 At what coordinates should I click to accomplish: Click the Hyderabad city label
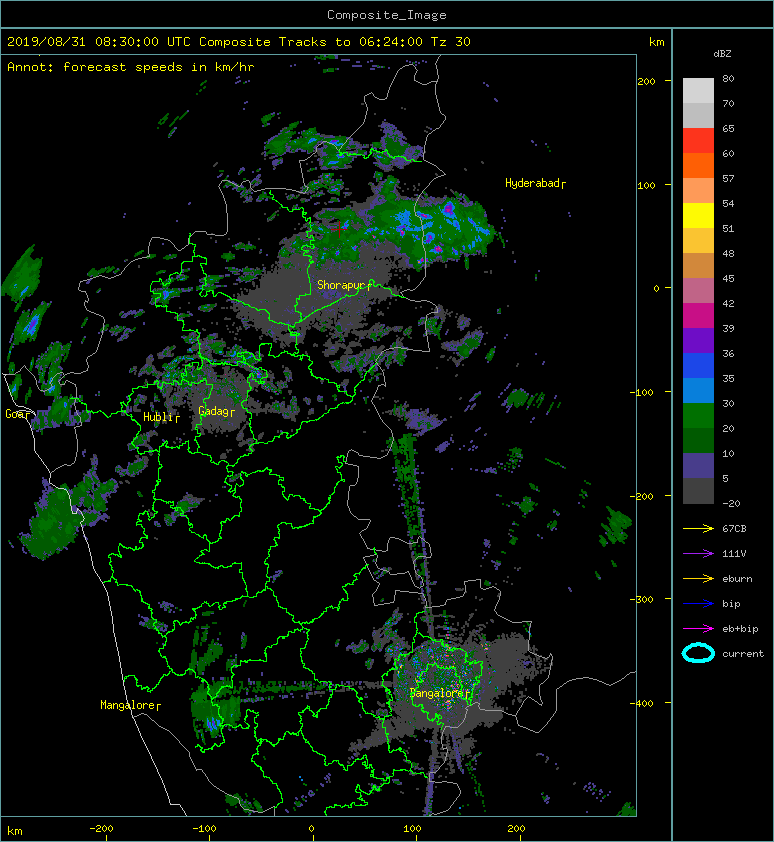pyautogui.click(x=533, y=183)
